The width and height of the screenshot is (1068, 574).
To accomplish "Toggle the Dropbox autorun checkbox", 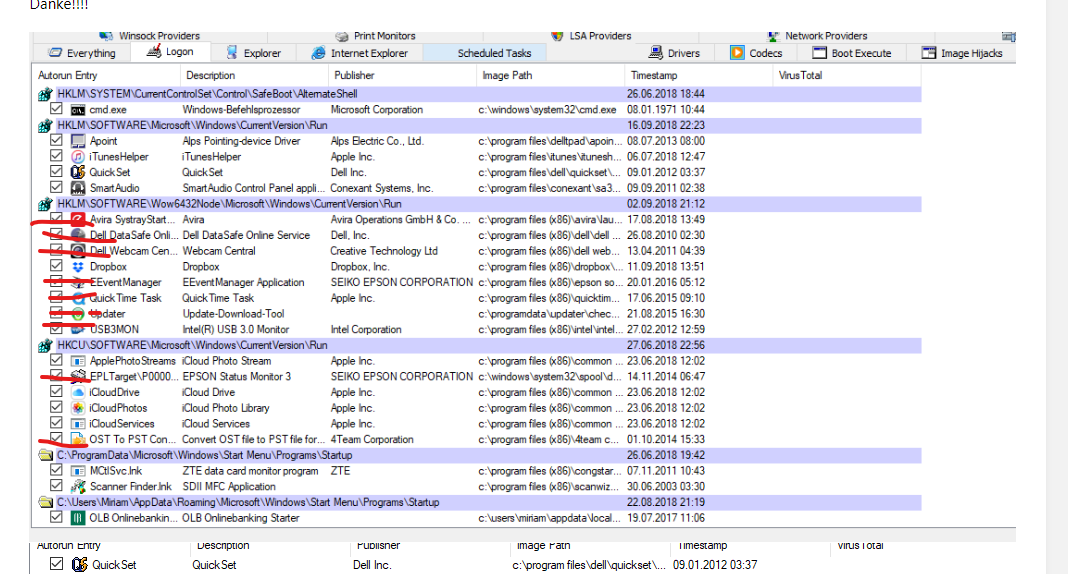I will (57, 266).
